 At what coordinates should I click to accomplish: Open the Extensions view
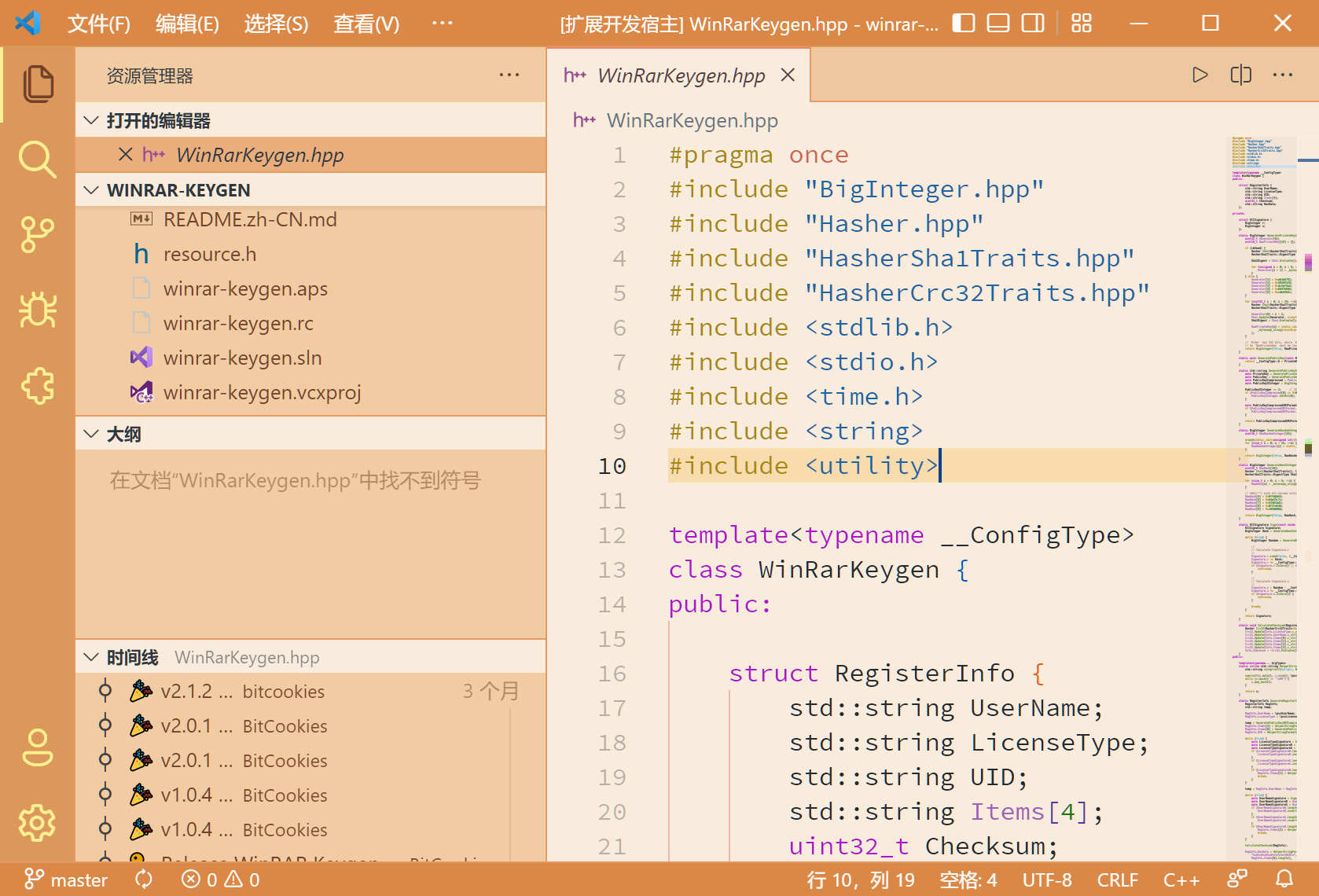[38, 386]
